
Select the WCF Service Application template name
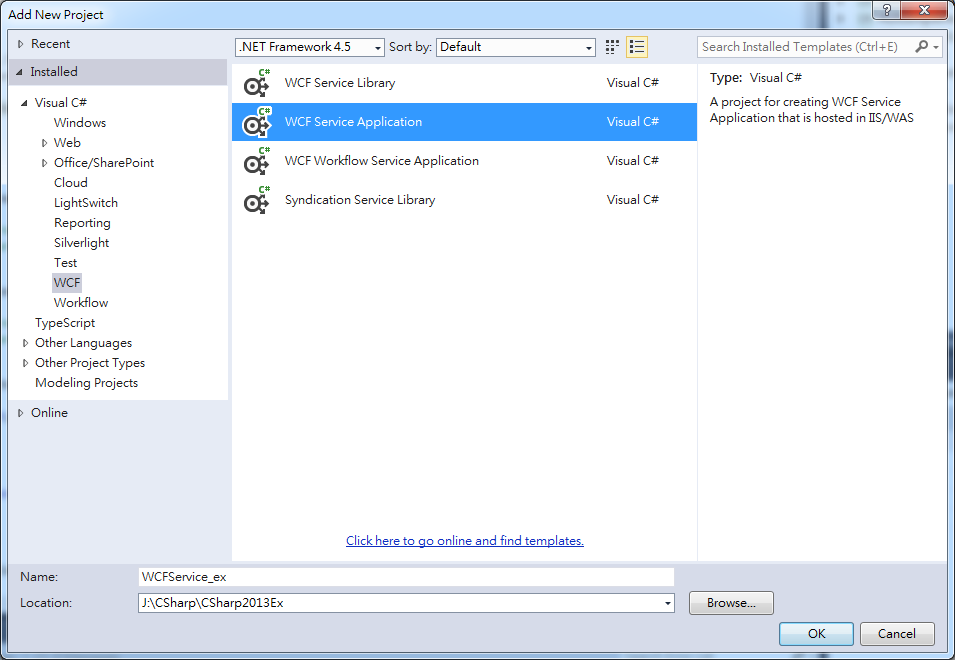[353, 122]
